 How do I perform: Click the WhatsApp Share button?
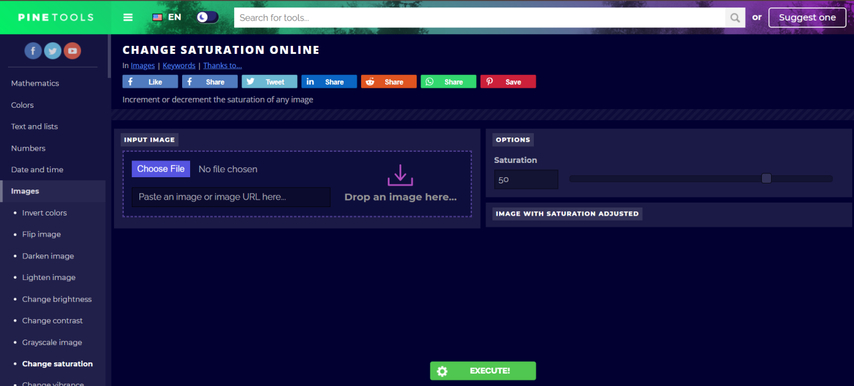(448, 82)
